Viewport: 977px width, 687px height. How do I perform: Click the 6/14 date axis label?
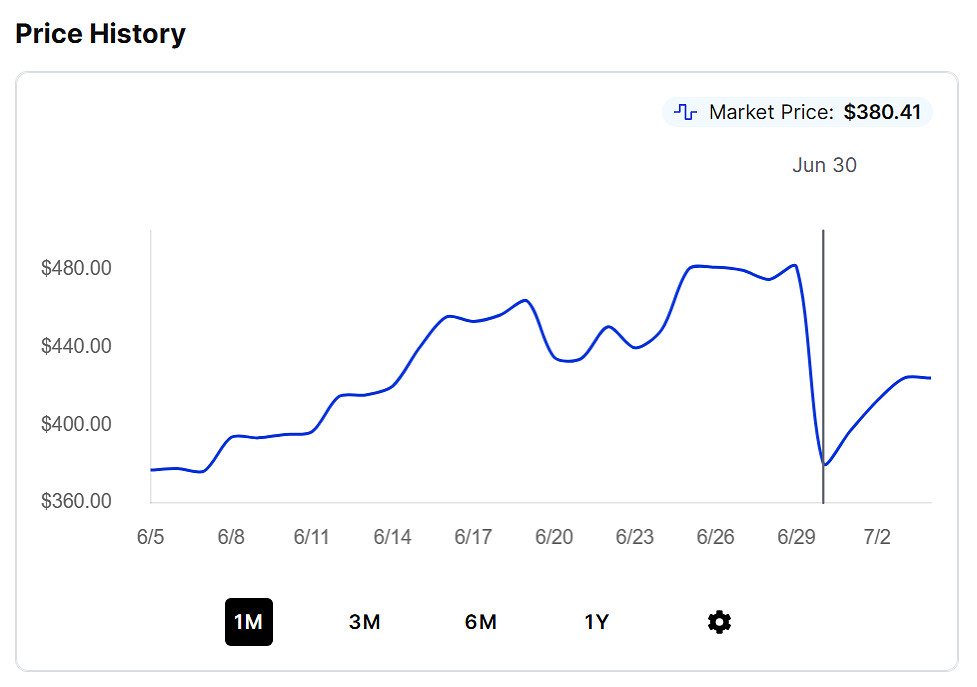click(393, 537)
